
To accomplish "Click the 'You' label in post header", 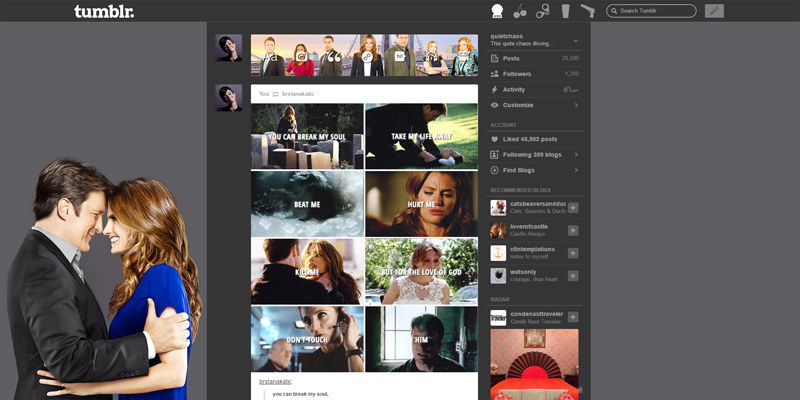I will (x=264, y=94).
